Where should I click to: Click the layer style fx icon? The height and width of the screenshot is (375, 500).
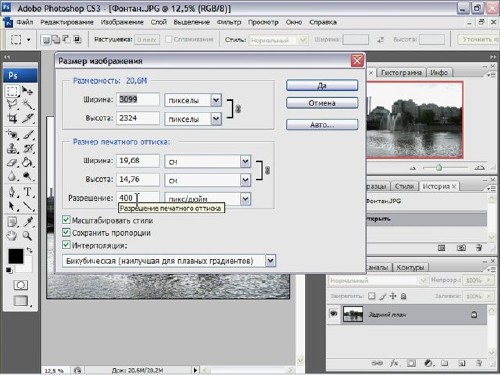(x=394, y=363)
